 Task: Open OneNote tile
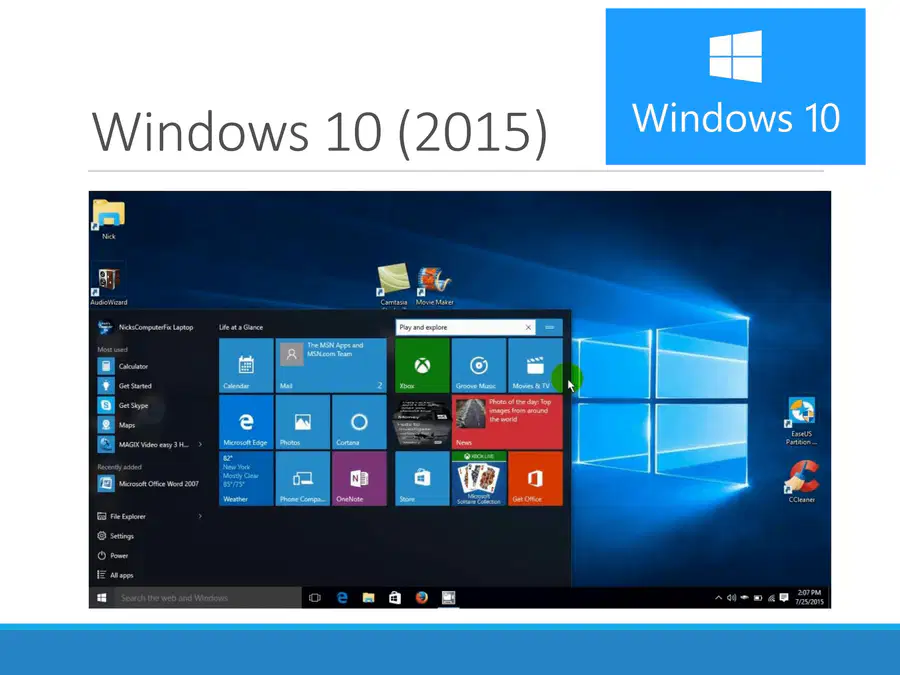(359, 478)
